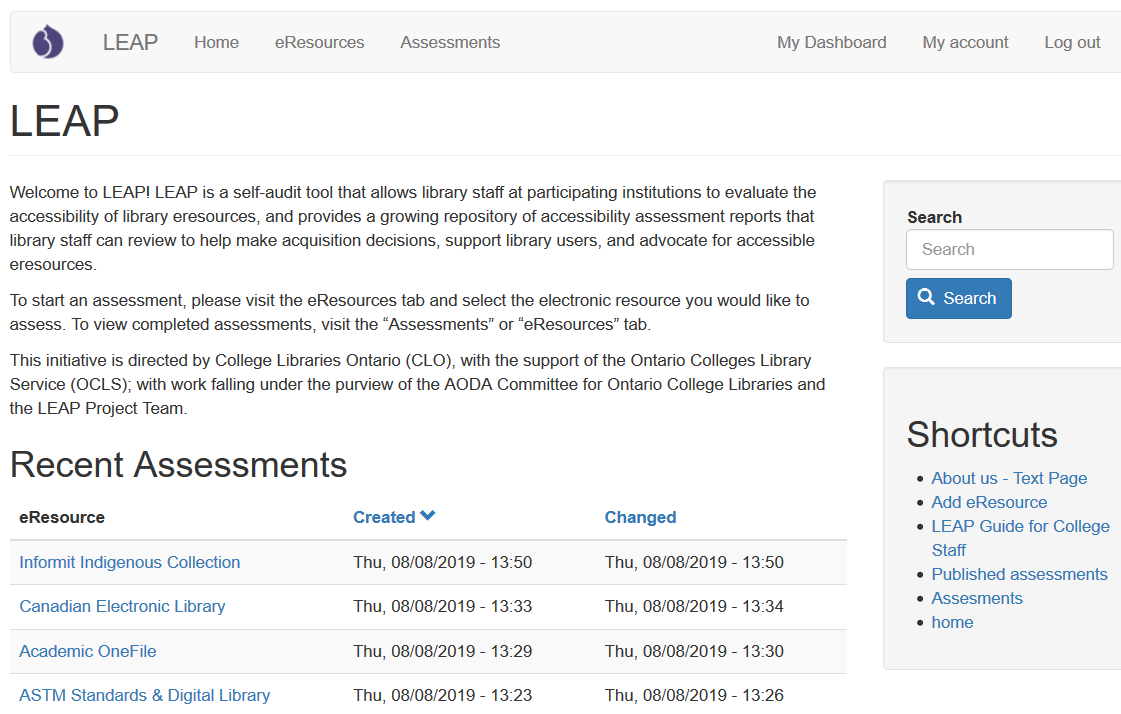Open LEAP Guide for College Staff
Image resolution: width=1121 pixels, height=714 pixels.
(1020, 526)
